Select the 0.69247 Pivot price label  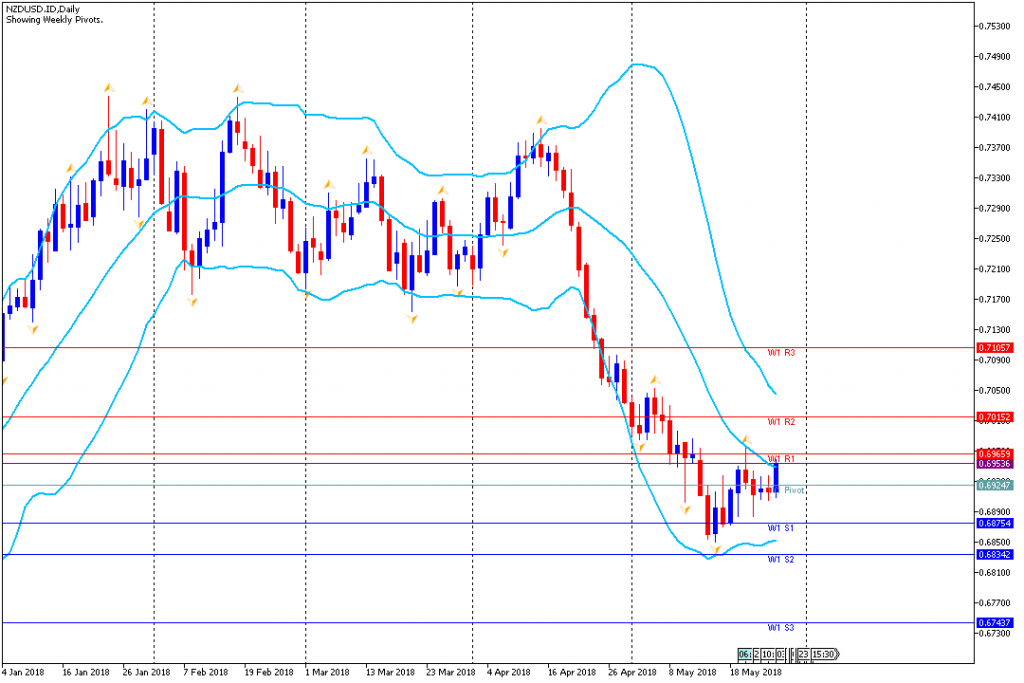[995, 486]
